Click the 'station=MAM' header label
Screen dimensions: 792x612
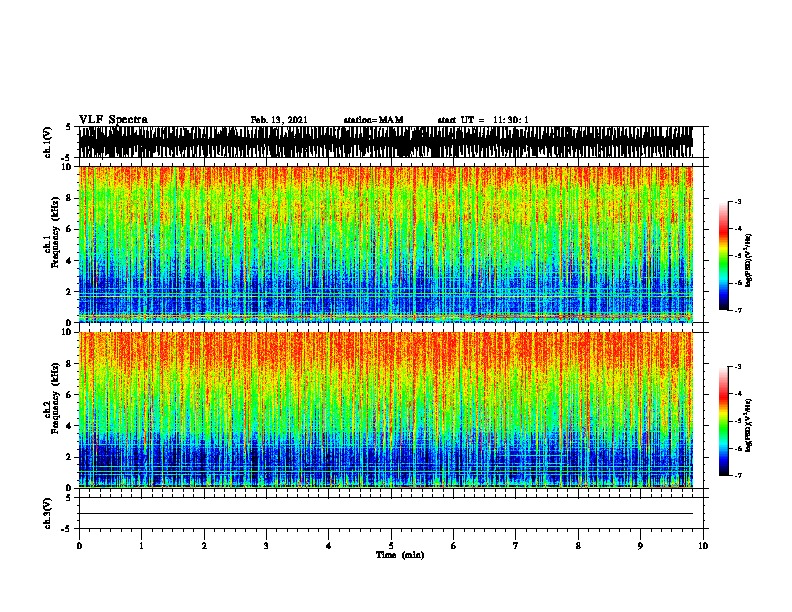click(373, 120)
